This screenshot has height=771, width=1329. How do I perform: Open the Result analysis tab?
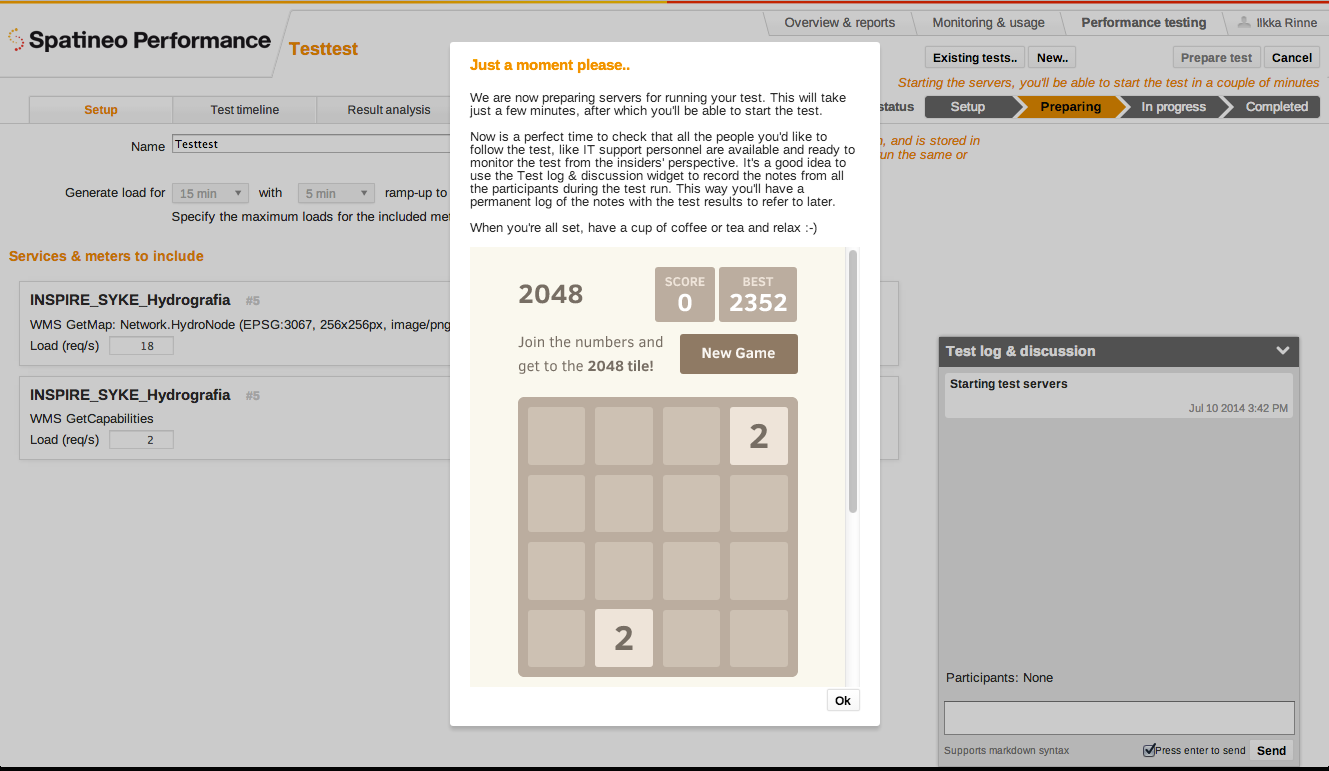pos(389,110)
